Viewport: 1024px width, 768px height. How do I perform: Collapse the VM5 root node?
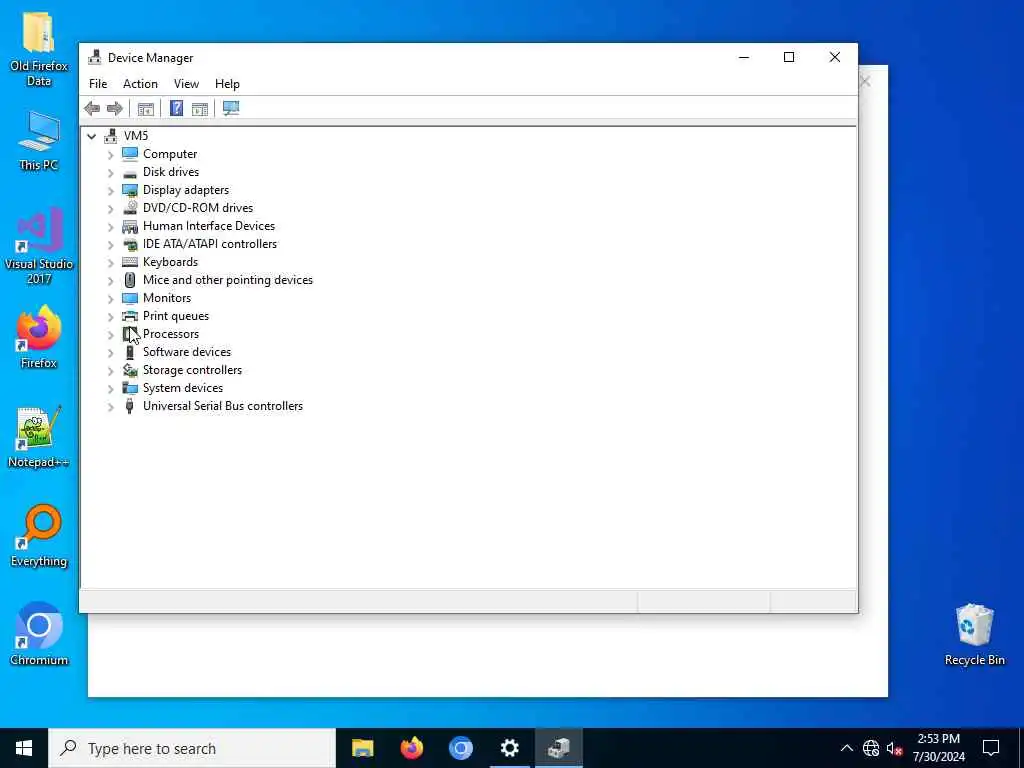point(91,136)
